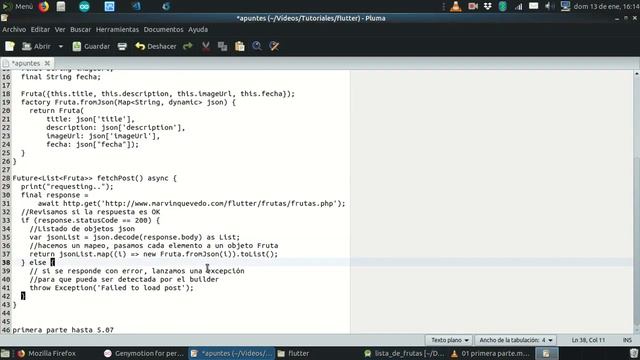Expand the Abrir recent files dropdown arrow

tap(61, 47)
